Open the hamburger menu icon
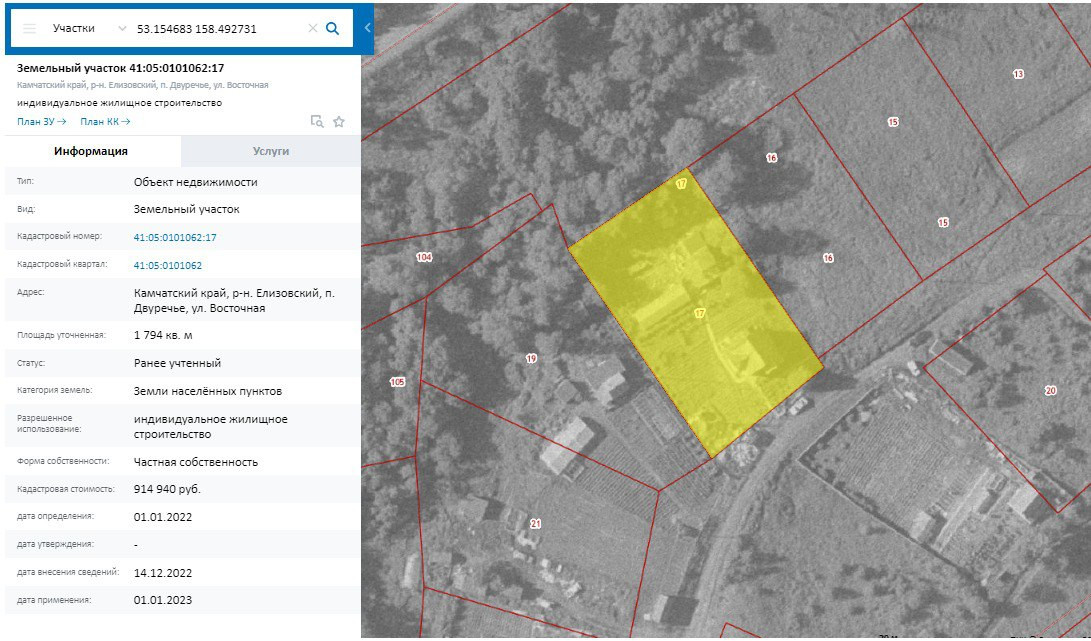The image size is (1091, 641). point(29,29)
